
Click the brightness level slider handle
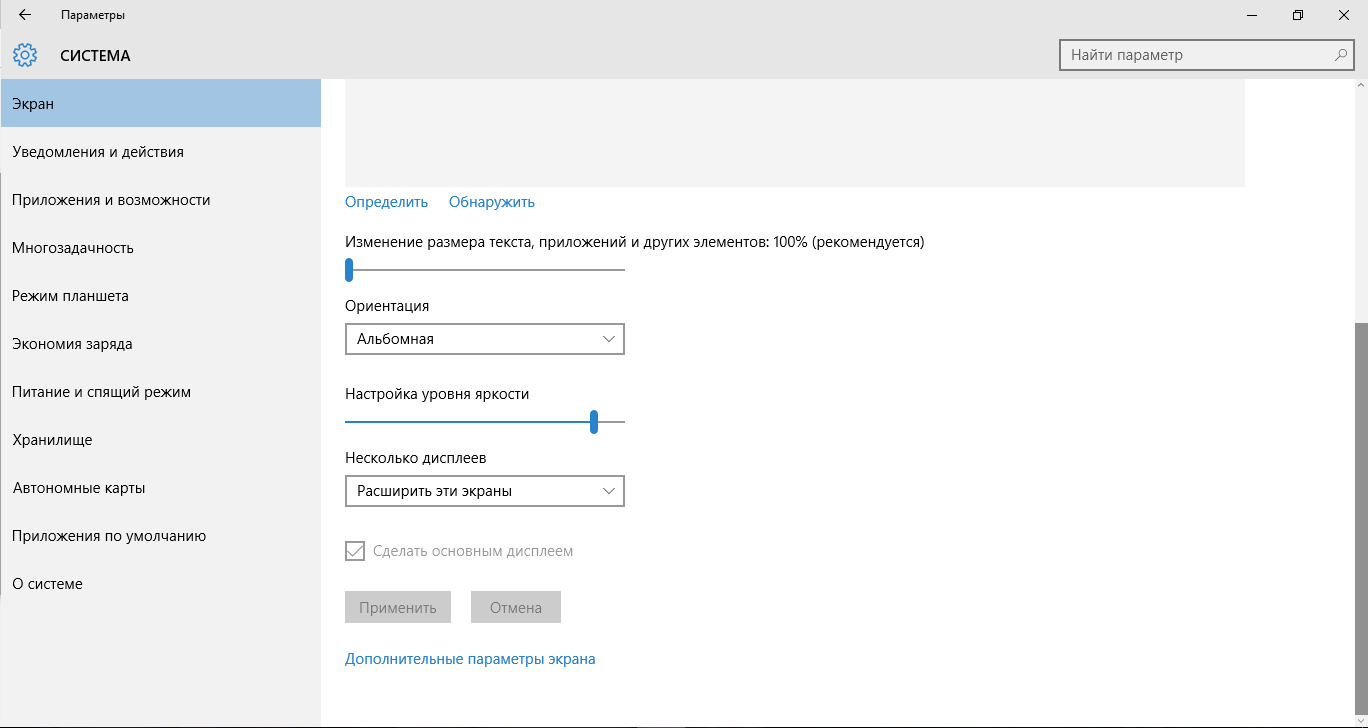(x=594, y=422)
